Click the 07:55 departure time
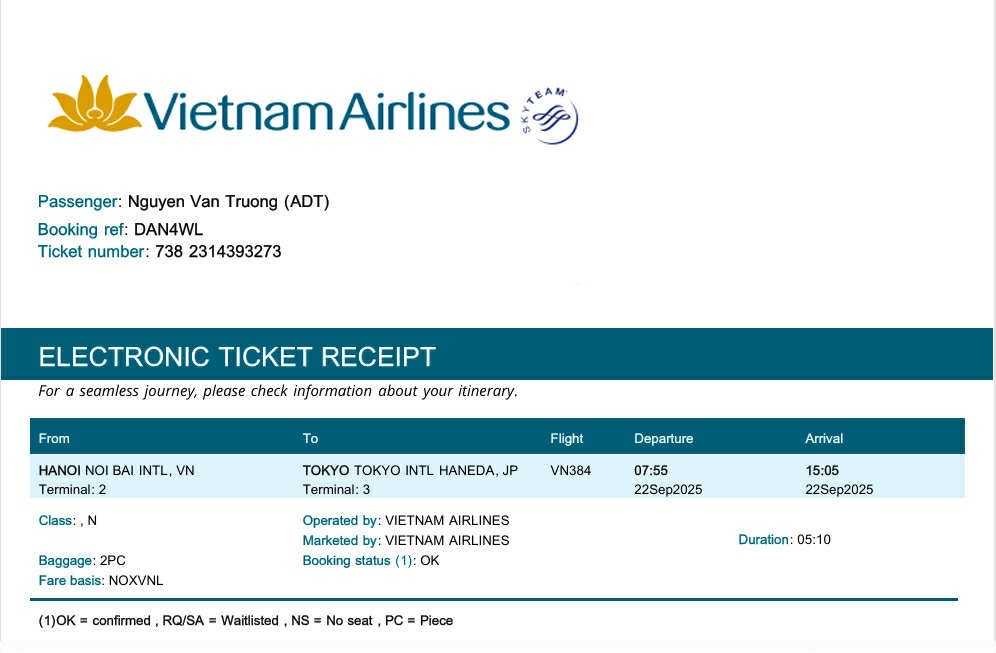 (651, 470)
